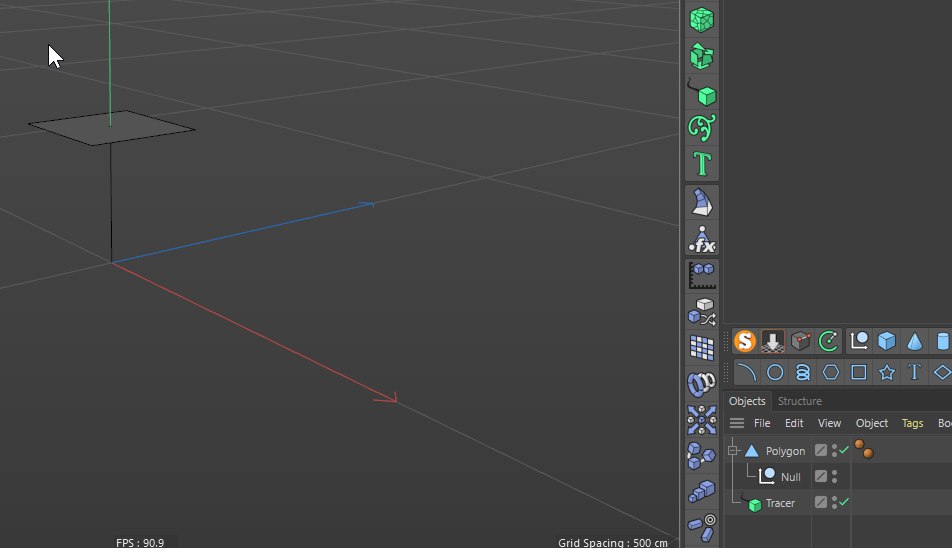Select the MoInstance rings icon
952x548 pixels.
pos(702,384)
